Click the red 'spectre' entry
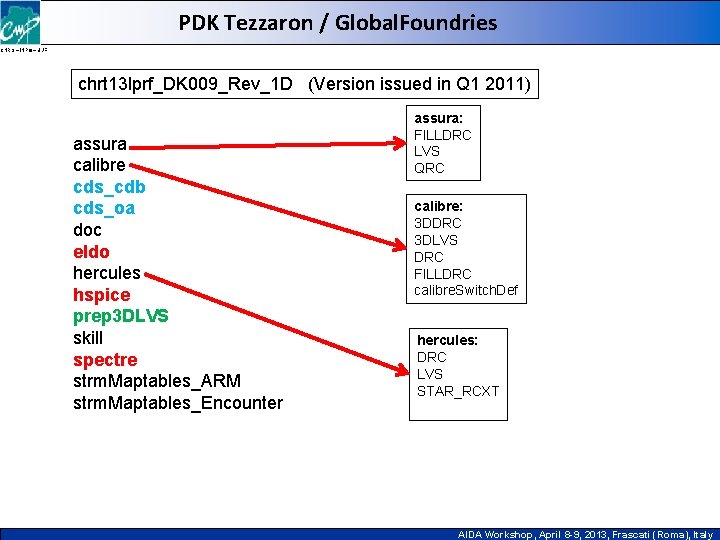 pos(105,360)
